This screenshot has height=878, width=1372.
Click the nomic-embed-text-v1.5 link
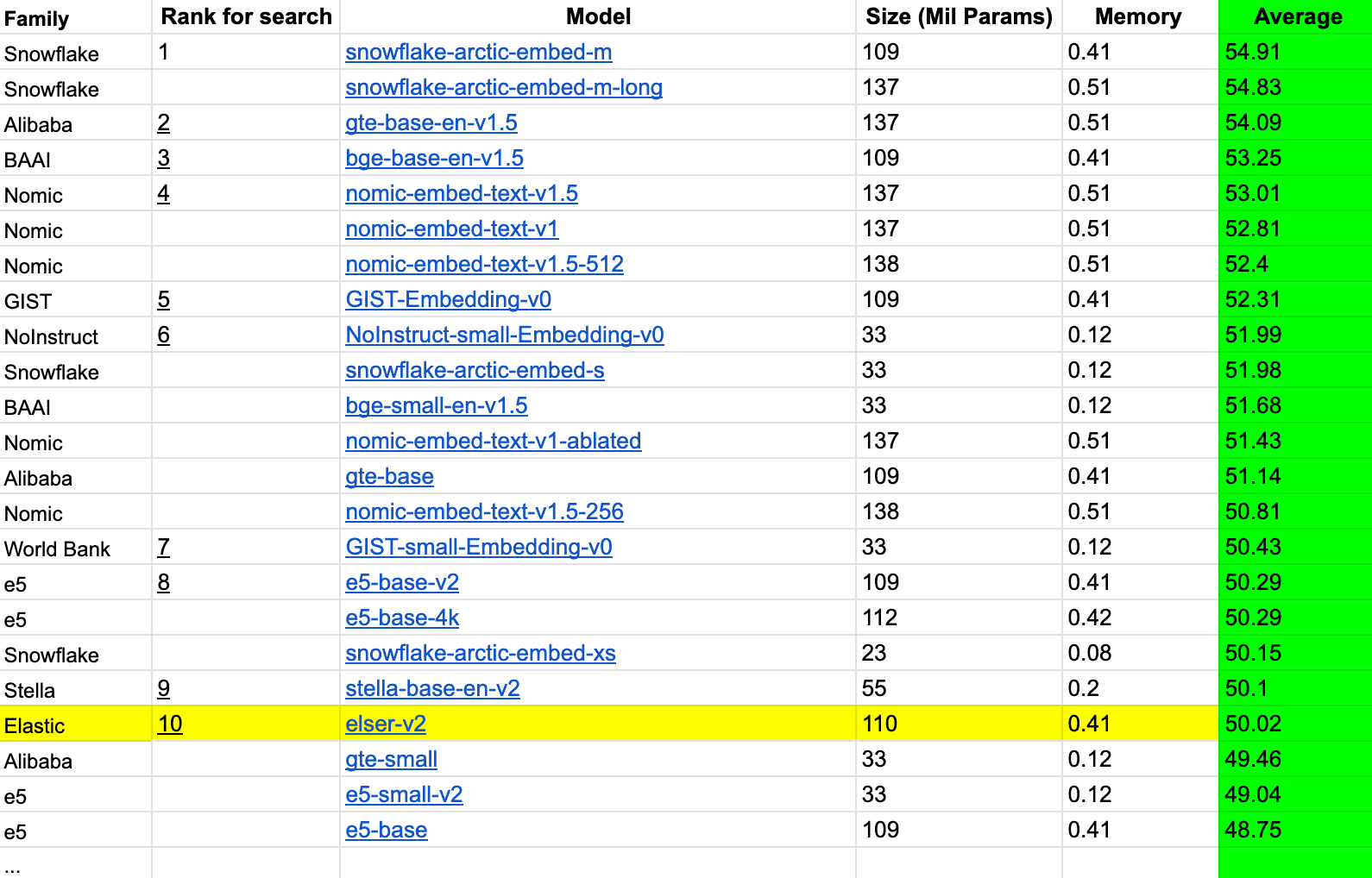click(x=462, y=194)
